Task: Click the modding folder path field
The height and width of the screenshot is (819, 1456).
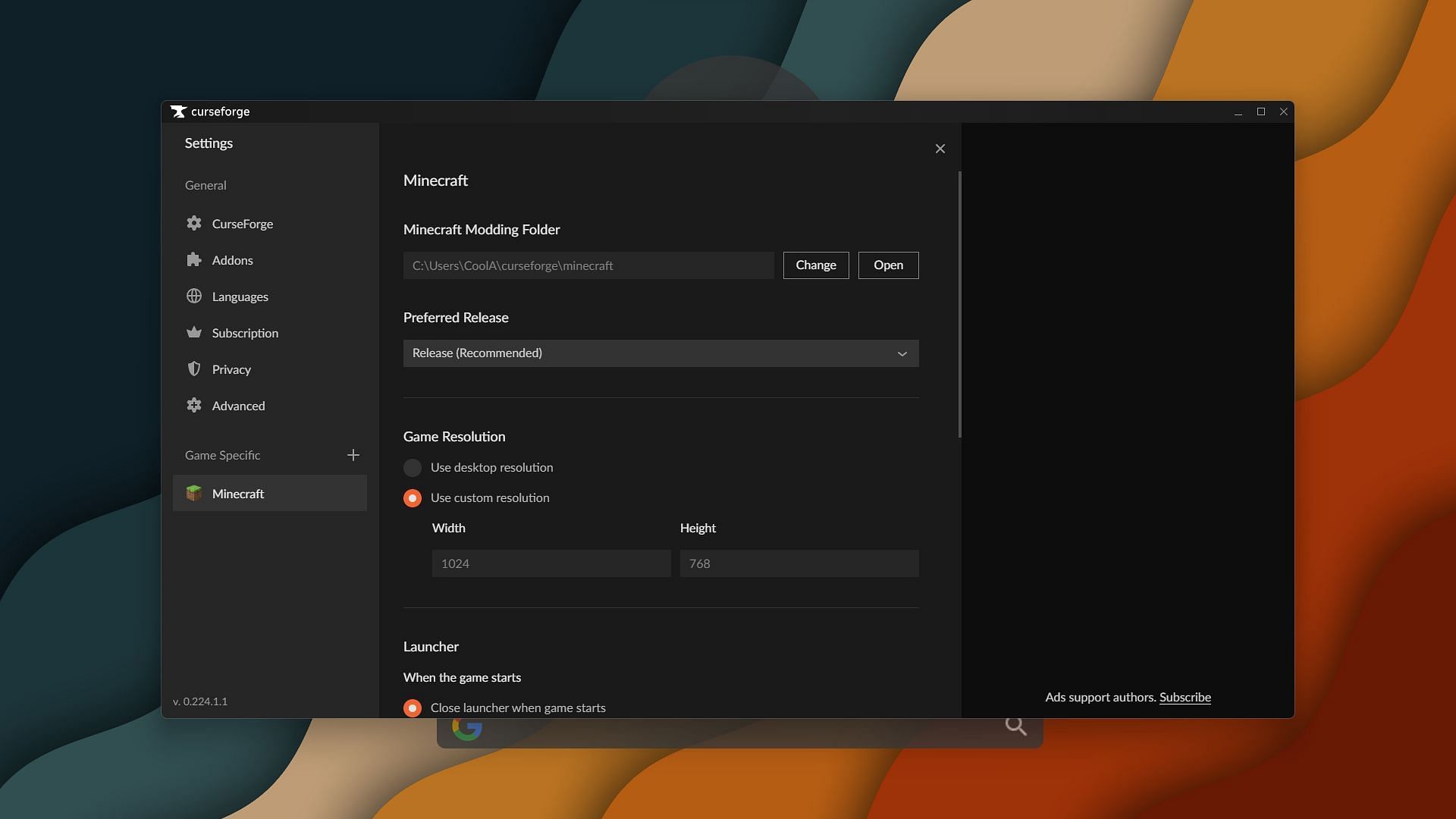Action: (588, 265)
